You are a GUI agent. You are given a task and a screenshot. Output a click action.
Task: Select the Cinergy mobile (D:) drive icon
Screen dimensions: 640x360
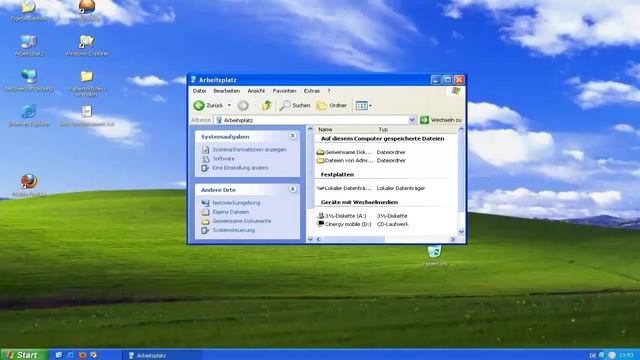321,224
